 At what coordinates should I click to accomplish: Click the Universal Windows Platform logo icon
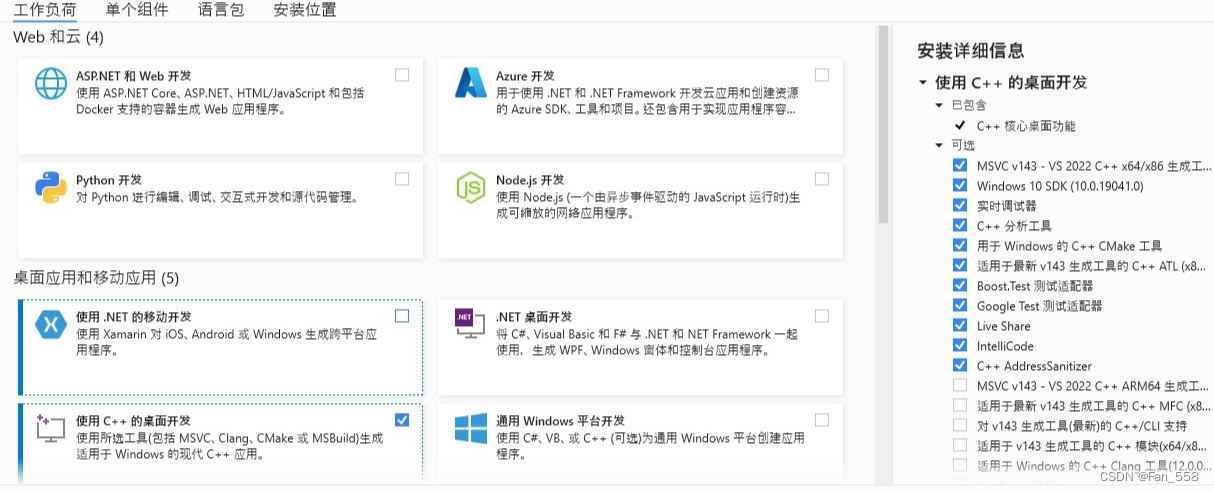pyautogui.click(x=470, y=429)
